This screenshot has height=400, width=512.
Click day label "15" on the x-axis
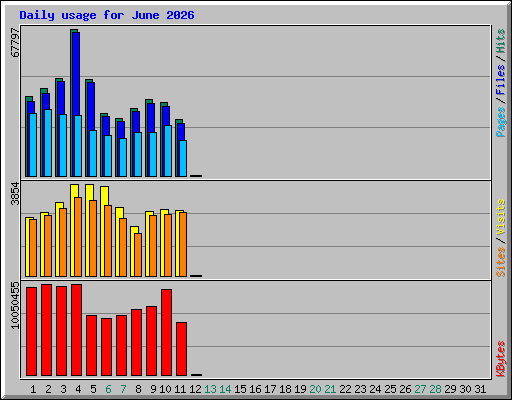coord(240,389)
